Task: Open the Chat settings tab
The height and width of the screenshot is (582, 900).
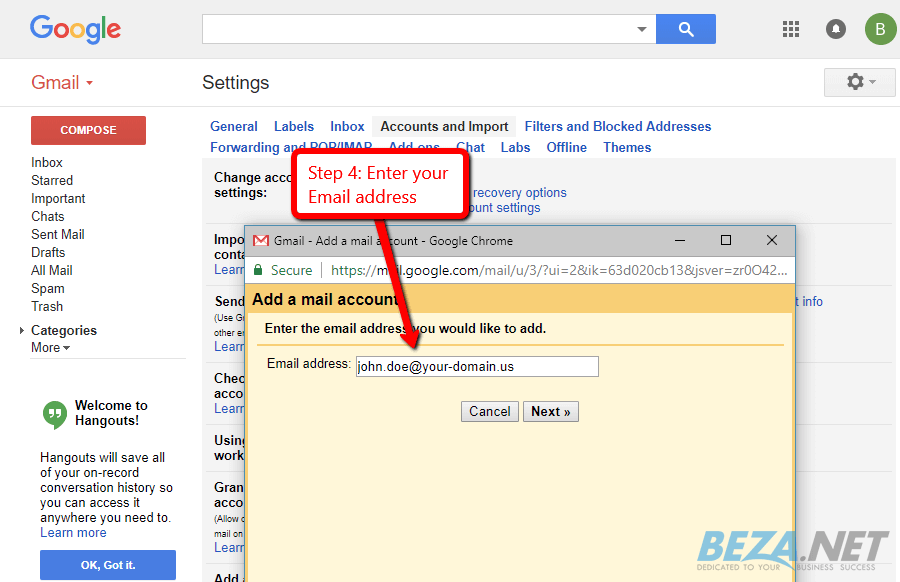Action: [471, 148]
